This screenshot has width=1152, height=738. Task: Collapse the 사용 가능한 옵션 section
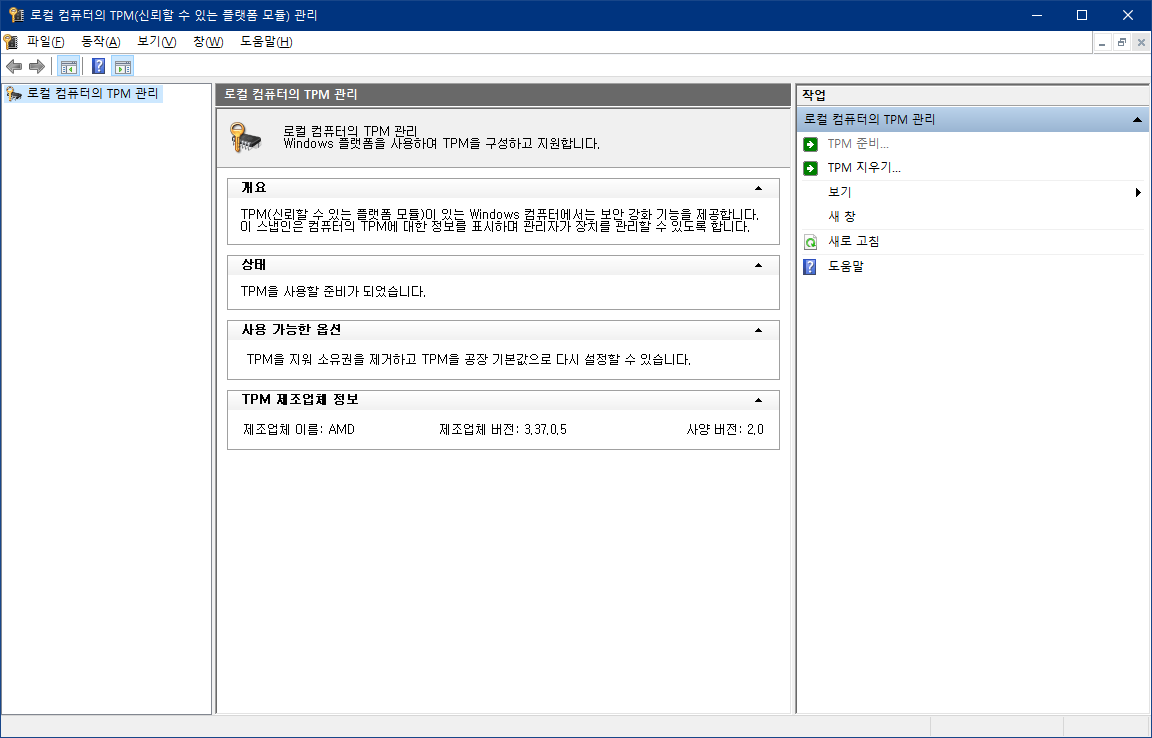(x=758, y=330)
